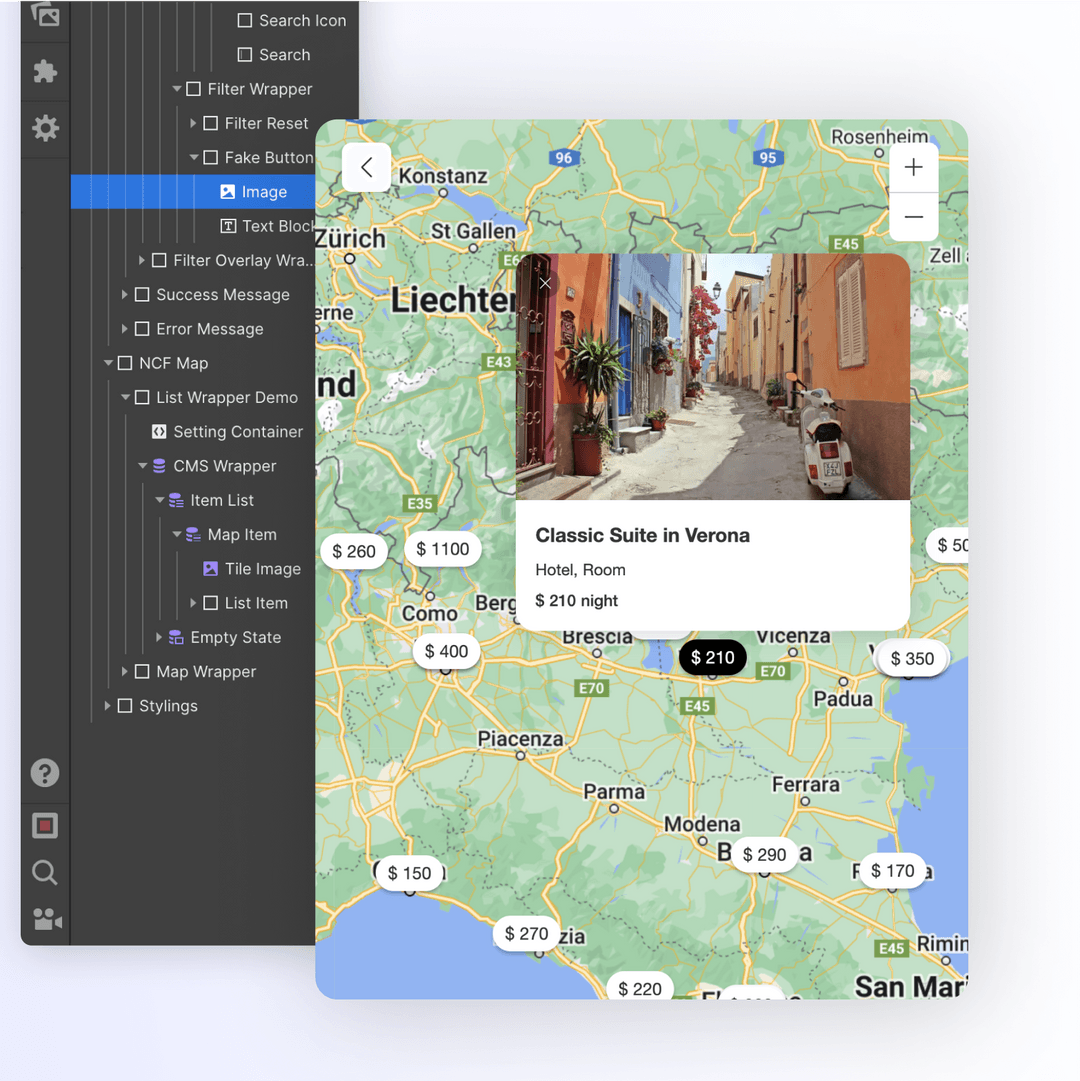This screenshot has height=1081, width=1080.
Task: Dismiss the Classic Suite card with the X
Action: tap(545, 283)
